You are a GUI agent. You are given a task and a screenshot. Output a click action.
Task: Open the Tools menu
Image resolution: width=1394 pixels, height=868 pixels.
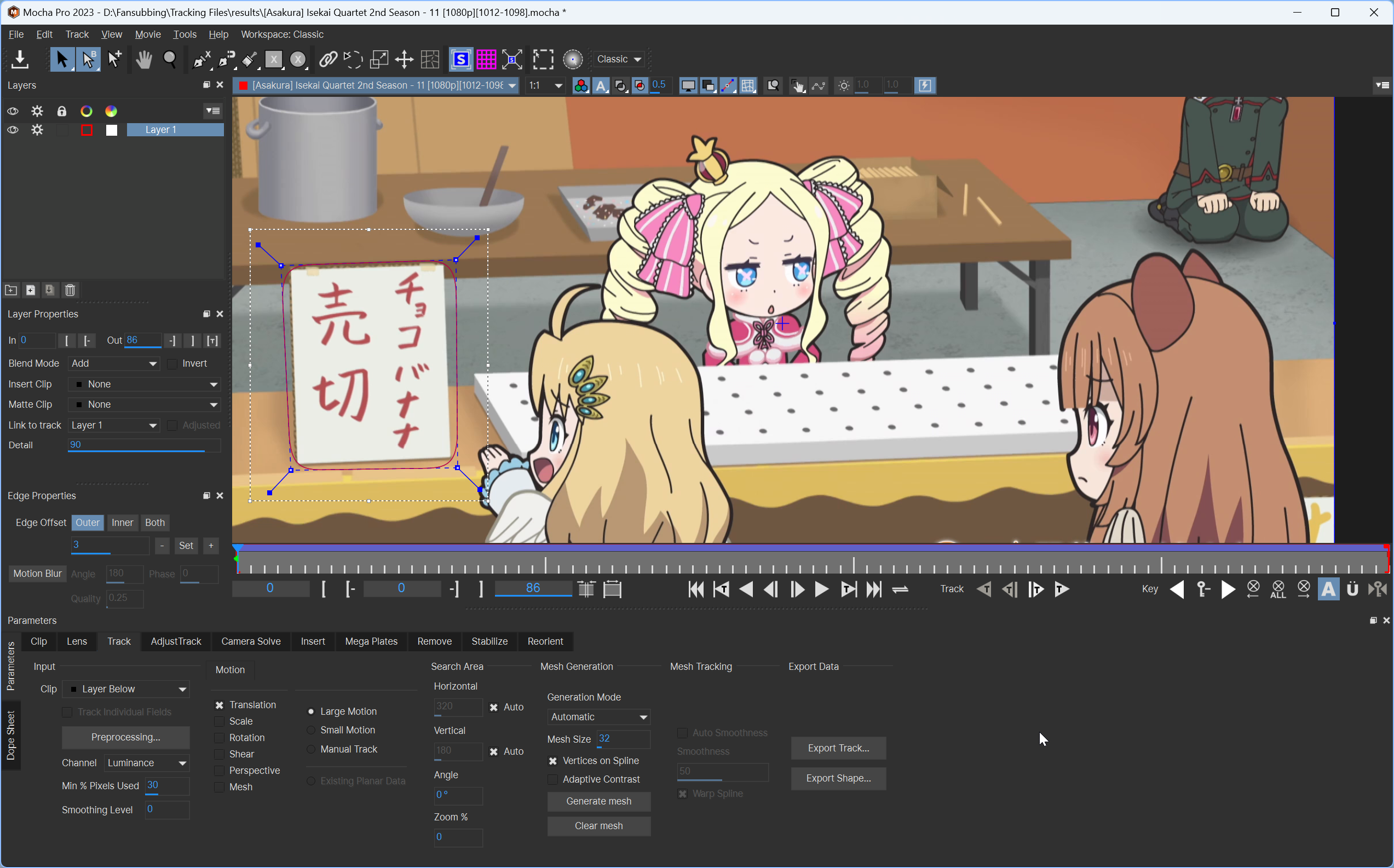[x=185, y=34]
